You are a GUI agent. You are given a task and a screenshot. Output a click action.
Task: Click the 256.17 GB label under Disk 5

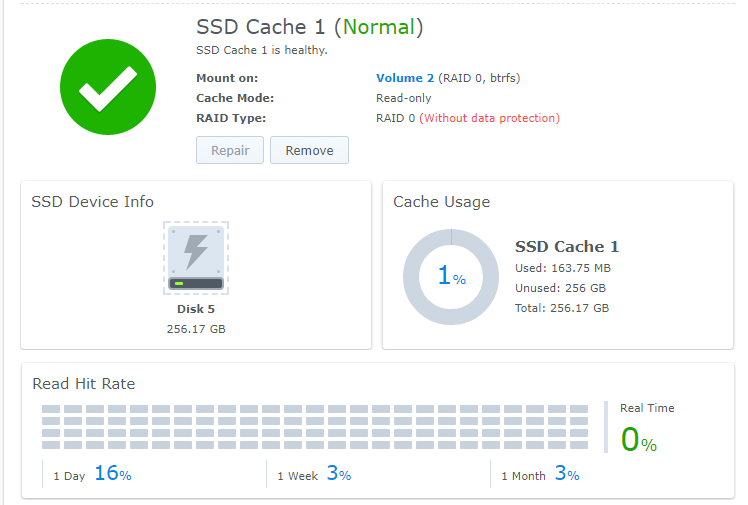pos(196,329)
